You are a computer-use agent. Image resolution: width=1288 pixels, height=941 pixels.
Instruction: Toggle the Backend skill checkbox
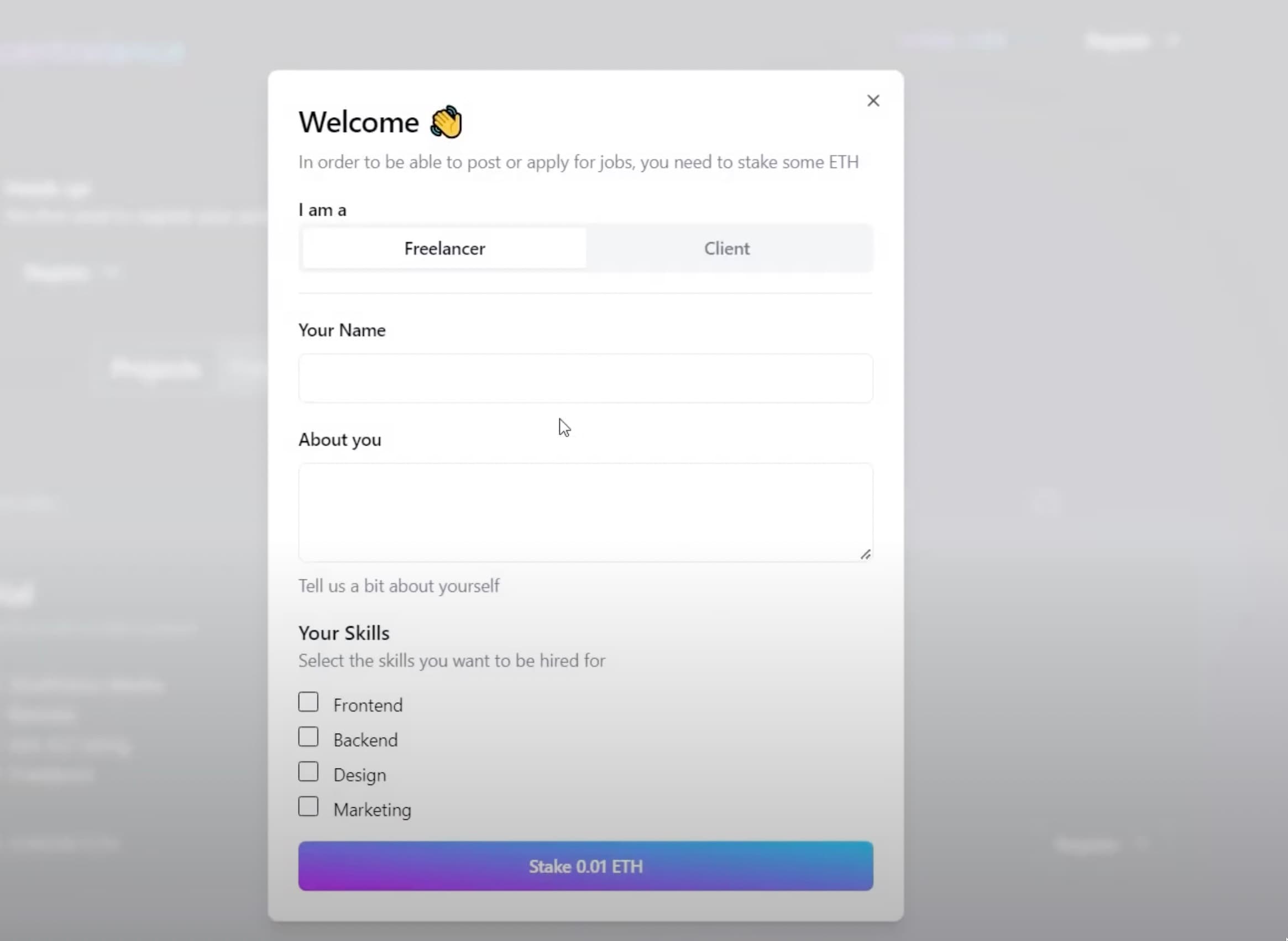308,738
